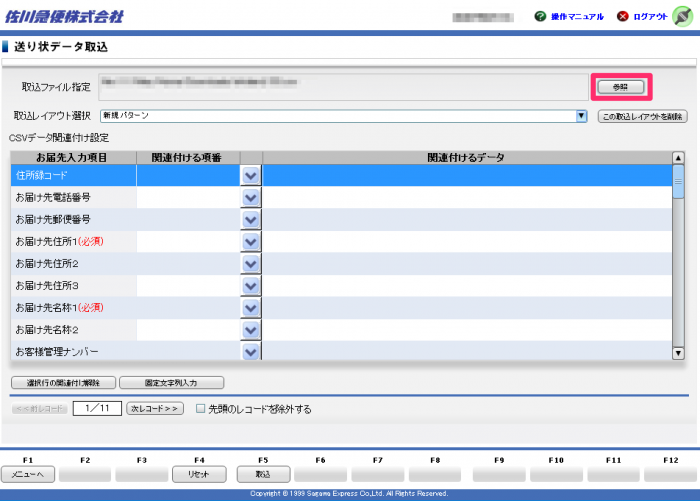This screenshot has width=700, height=501.
Task: Click 選択行の関連付け解除 button
Action: pyautogui.click(x=63, y=383)
